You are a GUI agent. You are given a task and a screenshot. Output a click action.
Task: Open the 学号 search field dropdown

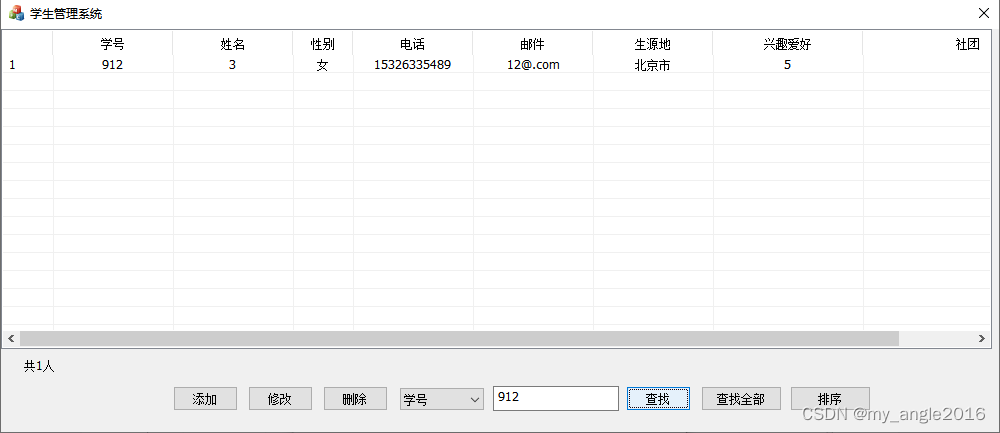(441, 399)
